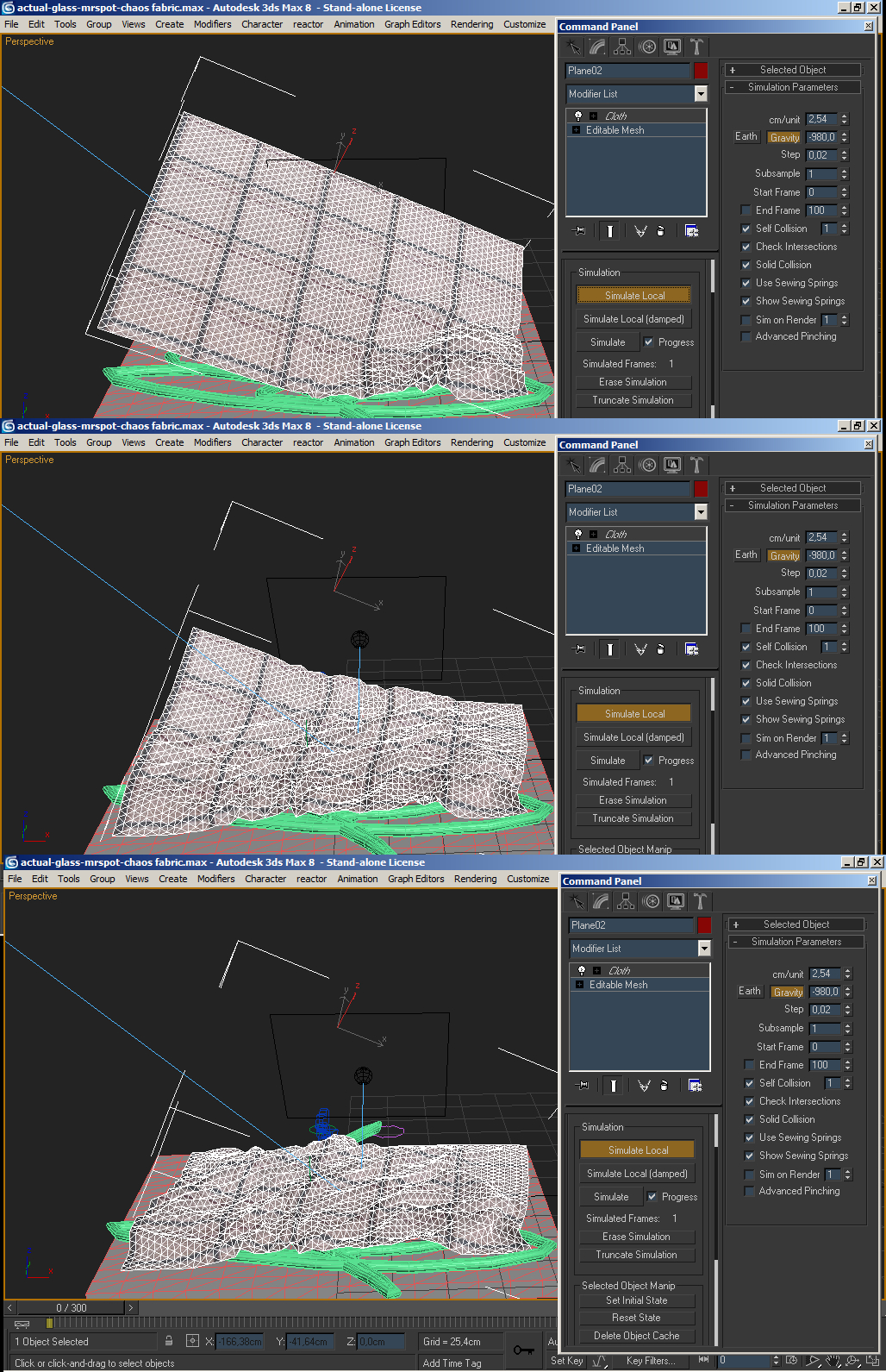Open the Hierarchy tab in top window's Command Panel
This screenshot has width=886, height=1372.
[x=622, y=47]
